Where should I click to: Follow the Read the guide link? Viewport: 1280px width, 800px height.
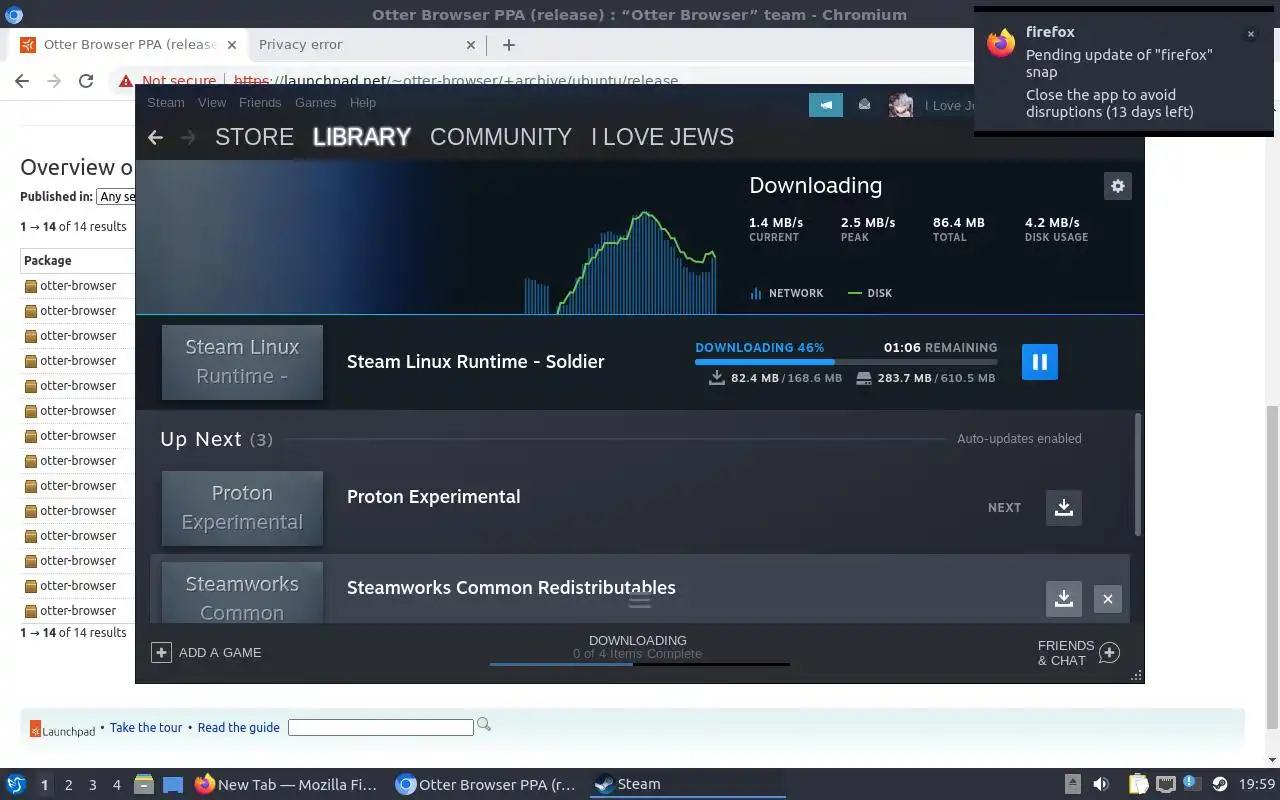(x=239, y=727)
